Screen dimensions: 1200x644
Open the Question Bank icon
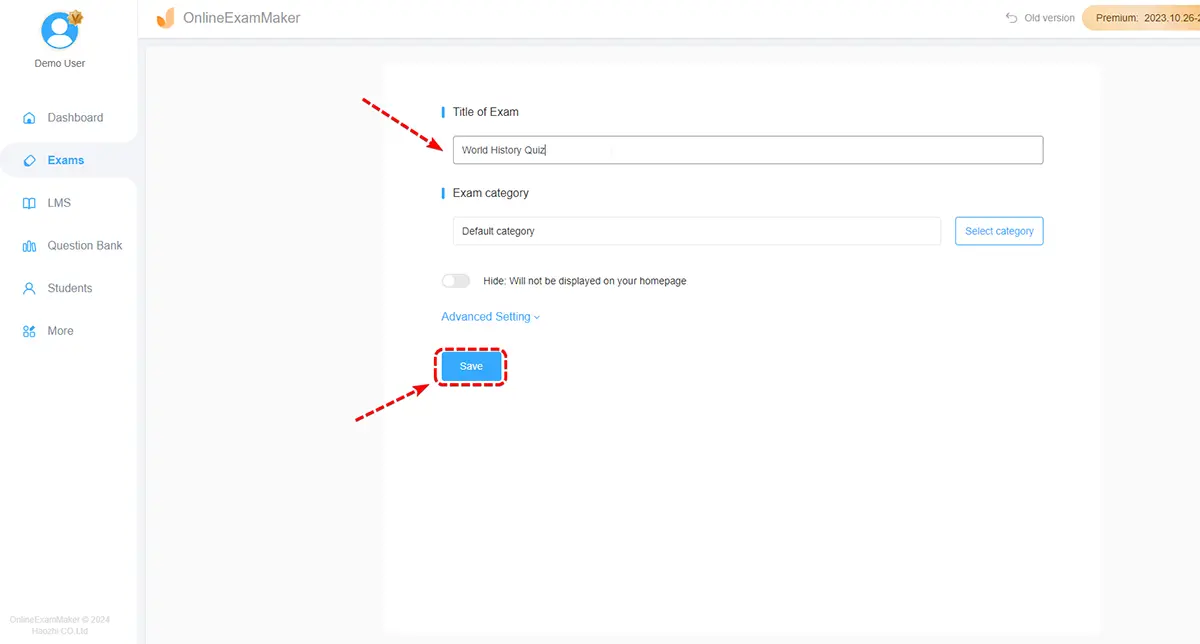tap(29, 246)
